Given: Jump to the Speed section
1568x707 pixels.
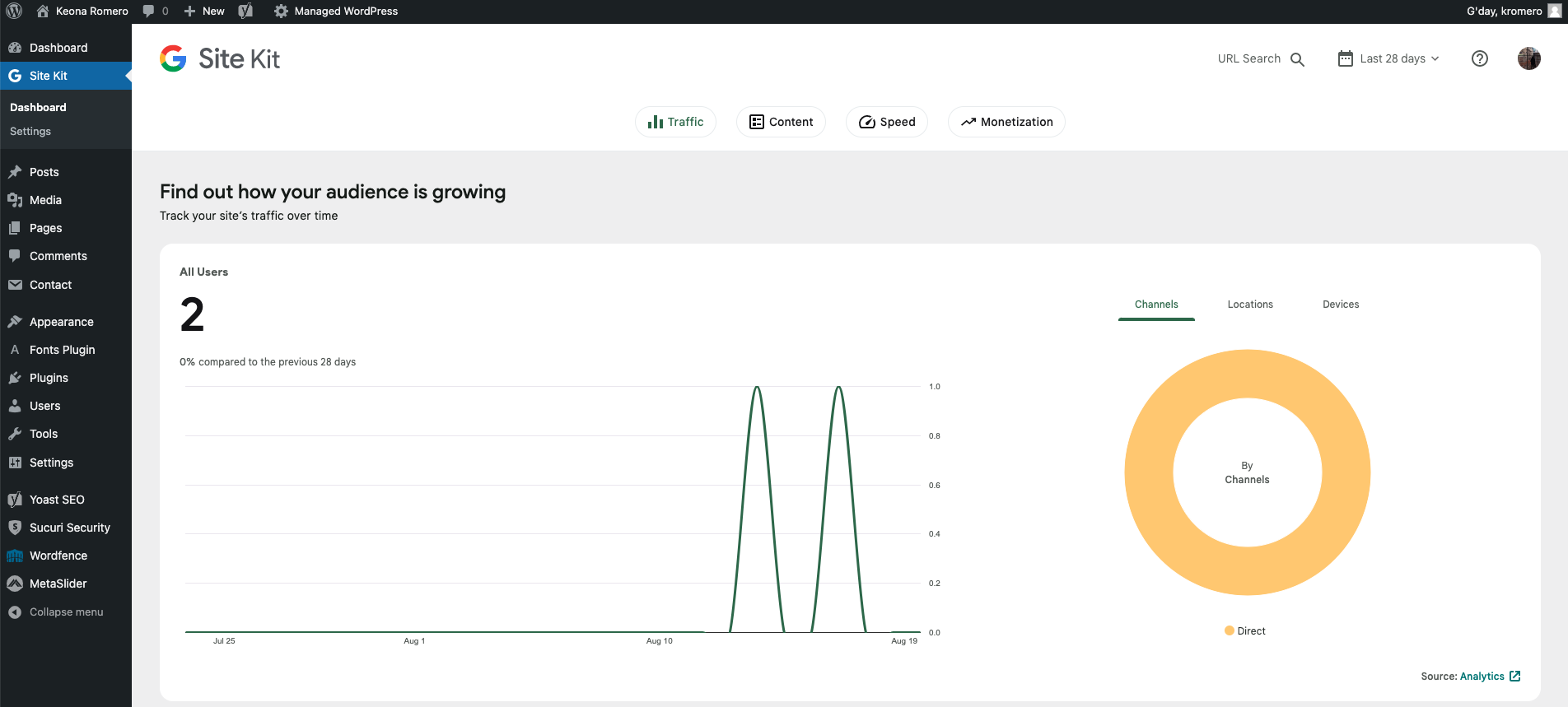Looking at the screenshot, I should tap(887, 122).
